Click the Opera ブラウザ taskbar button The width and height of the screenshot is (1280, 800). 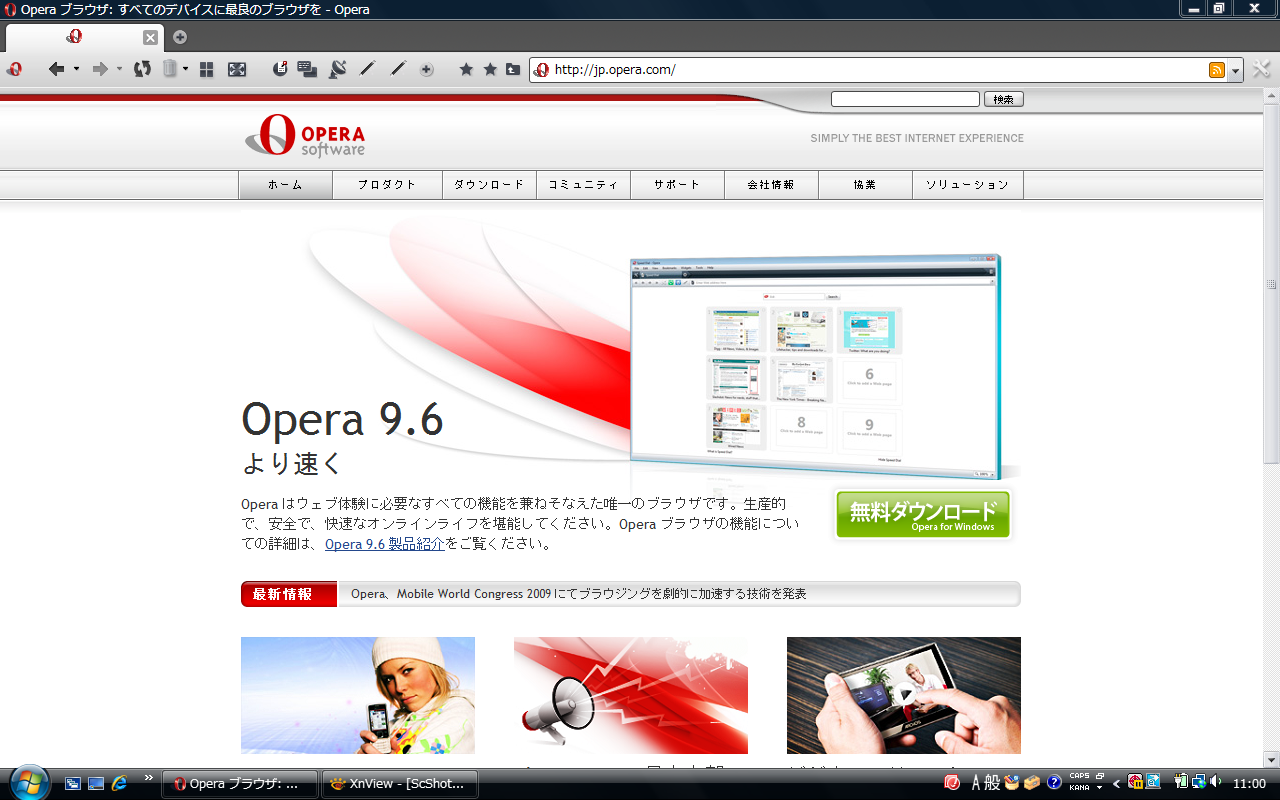pos(240,784)
